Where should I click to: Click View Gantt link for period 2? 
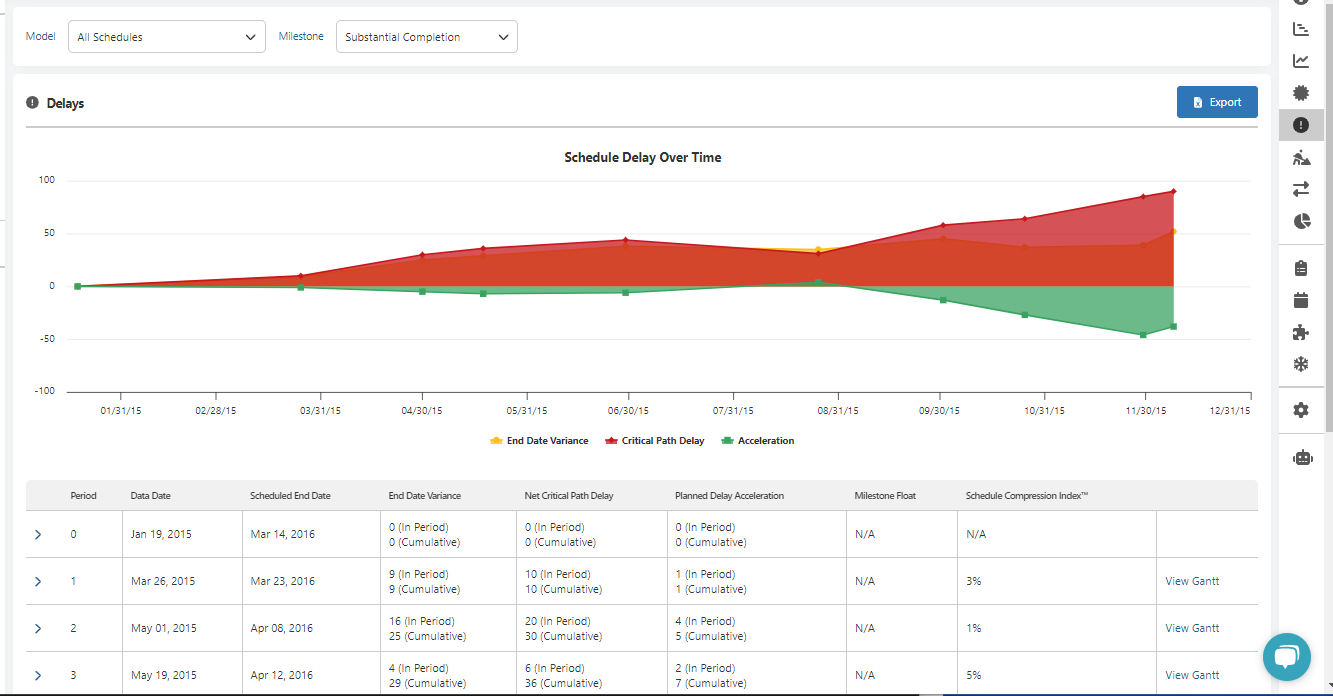pos(1192,628)
